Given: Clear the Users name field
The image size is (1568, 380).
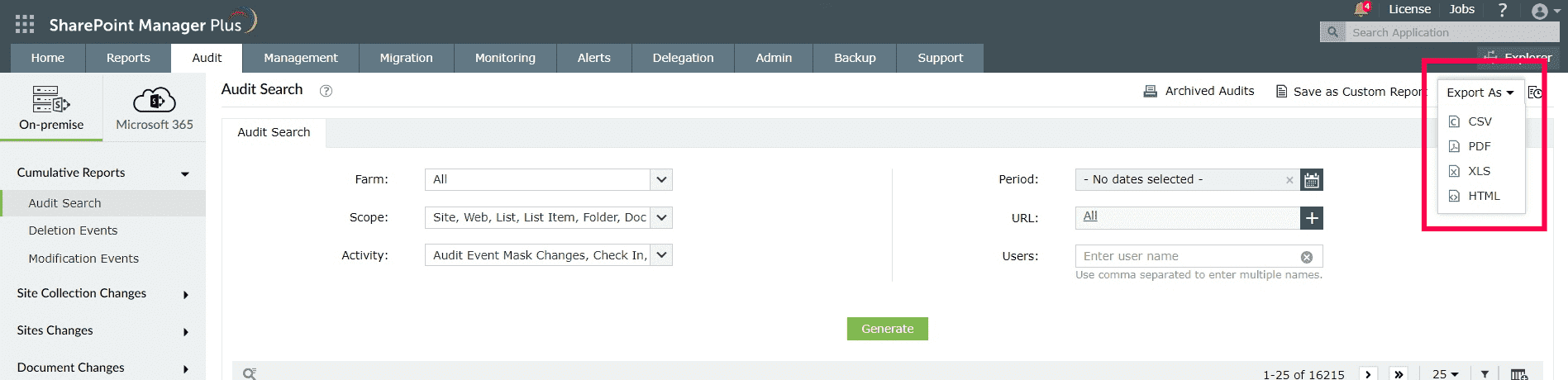Looking at the screenshot, I should 1307,257.
